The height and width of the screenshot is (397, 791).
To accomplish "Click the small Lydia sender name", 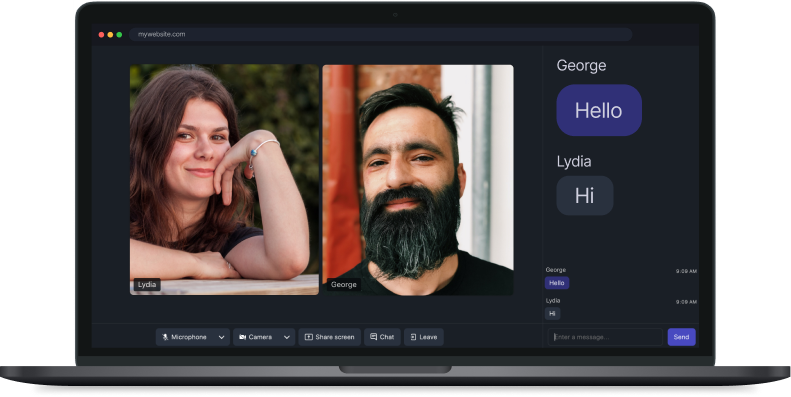I will 553,301.
